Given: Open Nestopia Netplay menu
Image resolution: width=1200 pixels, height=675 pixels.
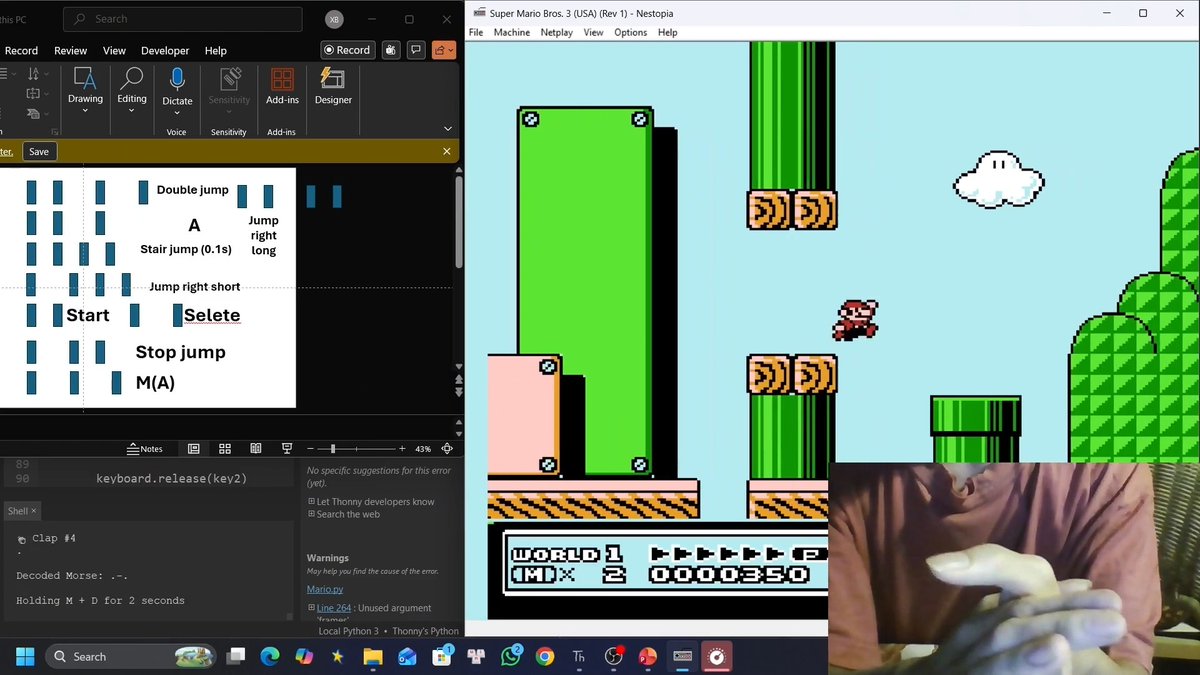Looking at the screenshot, I should pyautogui.click(x=557, y=32).
